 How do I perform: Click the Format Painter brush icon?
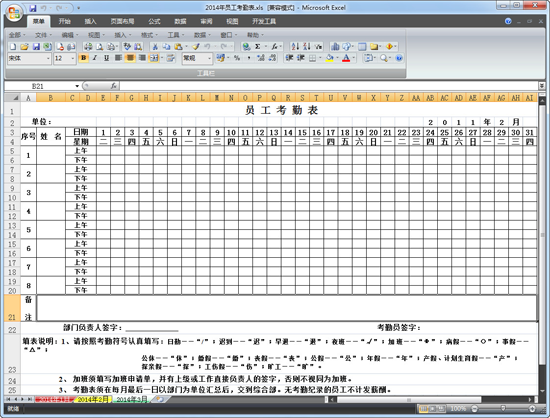[x=196, y=47]
